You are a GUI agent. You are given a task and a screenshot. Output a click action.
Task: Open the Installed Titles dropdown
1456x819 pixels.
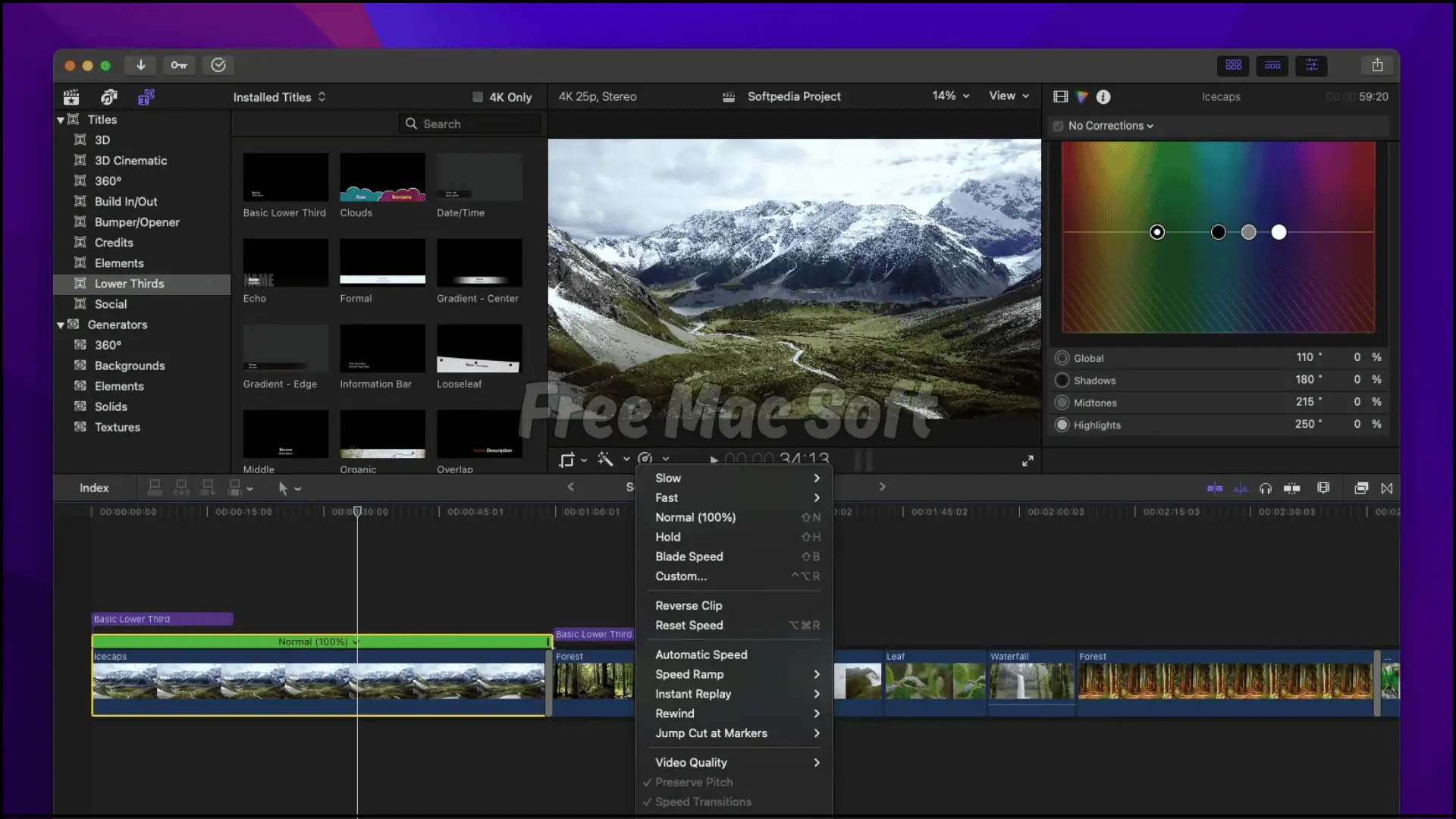pyautogui.click(x=279, y=96)
